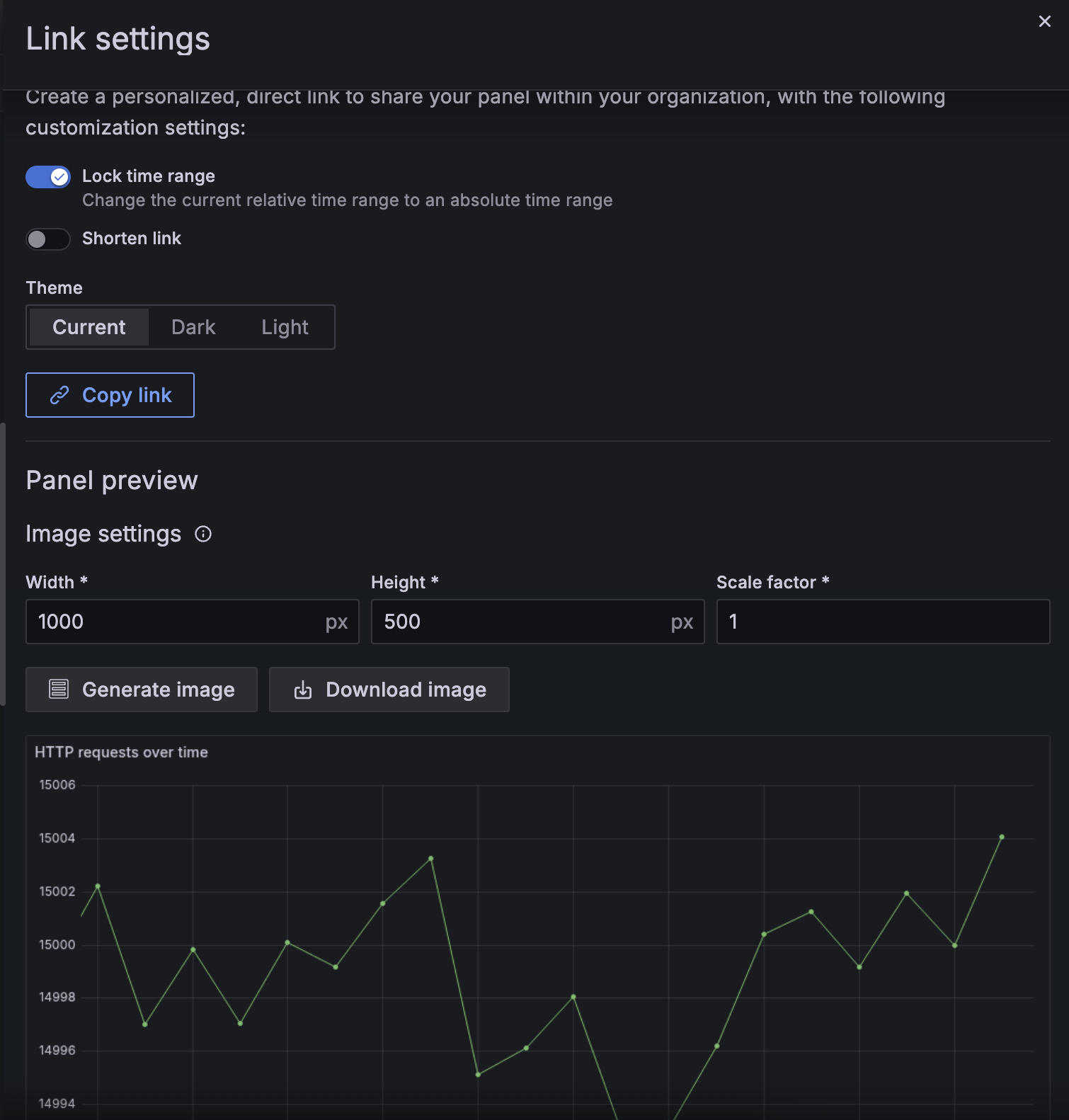Close the Link settings drawer
This screenshot has height=1120, width=1069.
point(1044,21)
